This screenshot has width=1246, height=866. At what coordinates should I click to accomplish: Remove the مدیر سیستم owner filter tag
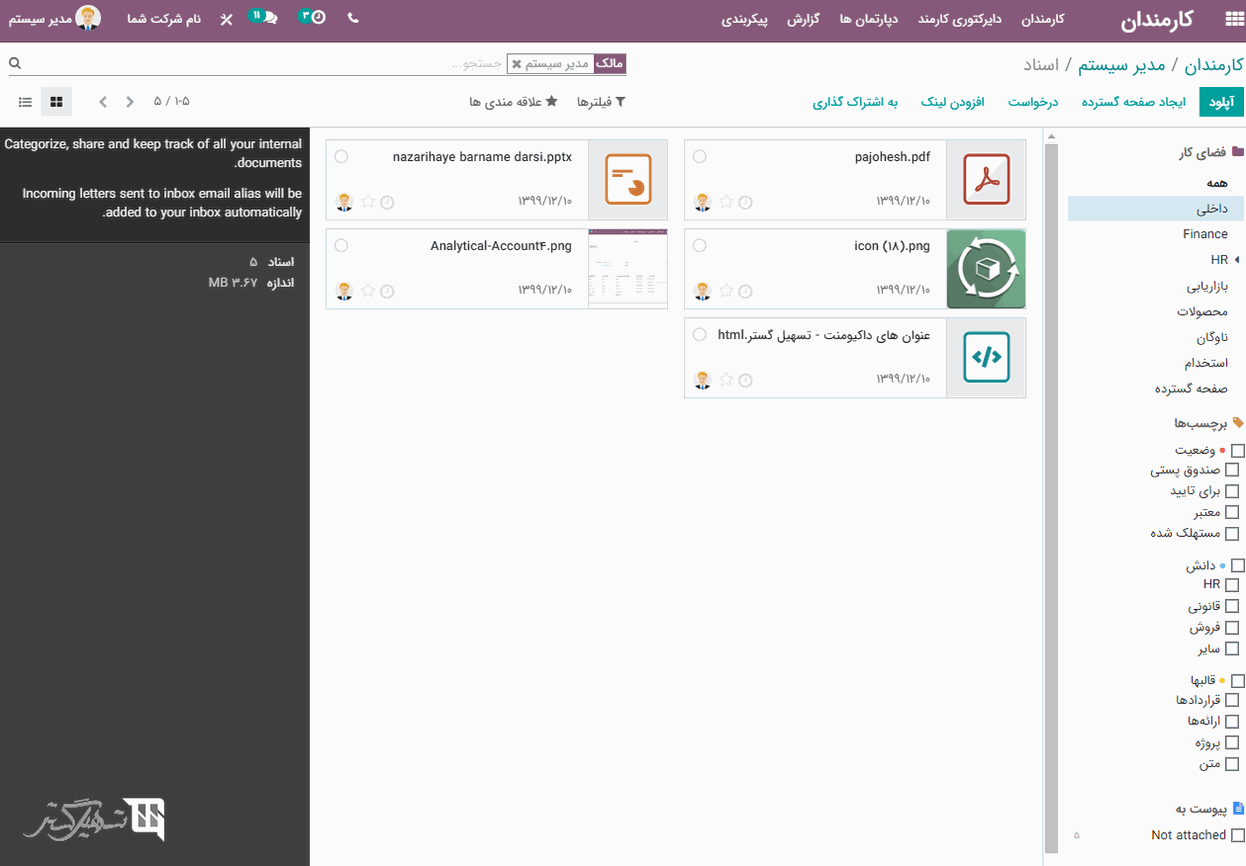point(516,64)
